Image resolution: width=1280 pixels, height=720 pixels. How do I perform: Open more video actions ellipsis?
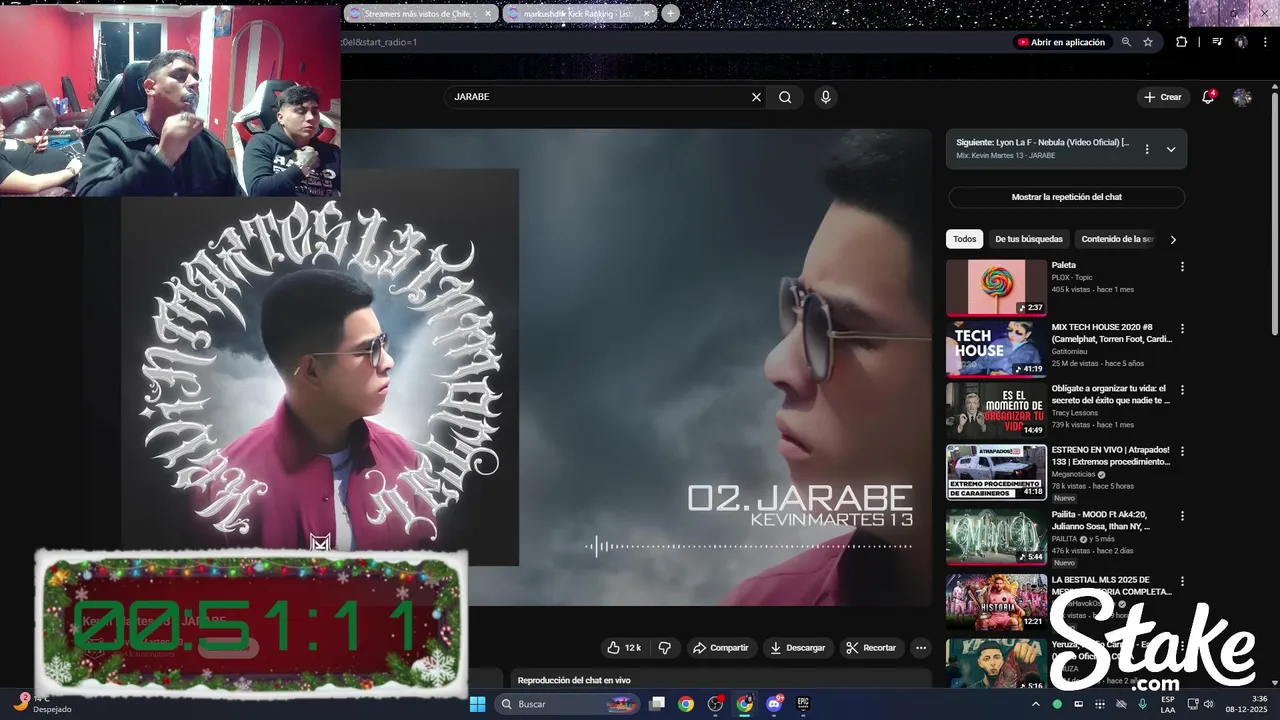coord(921,648)
